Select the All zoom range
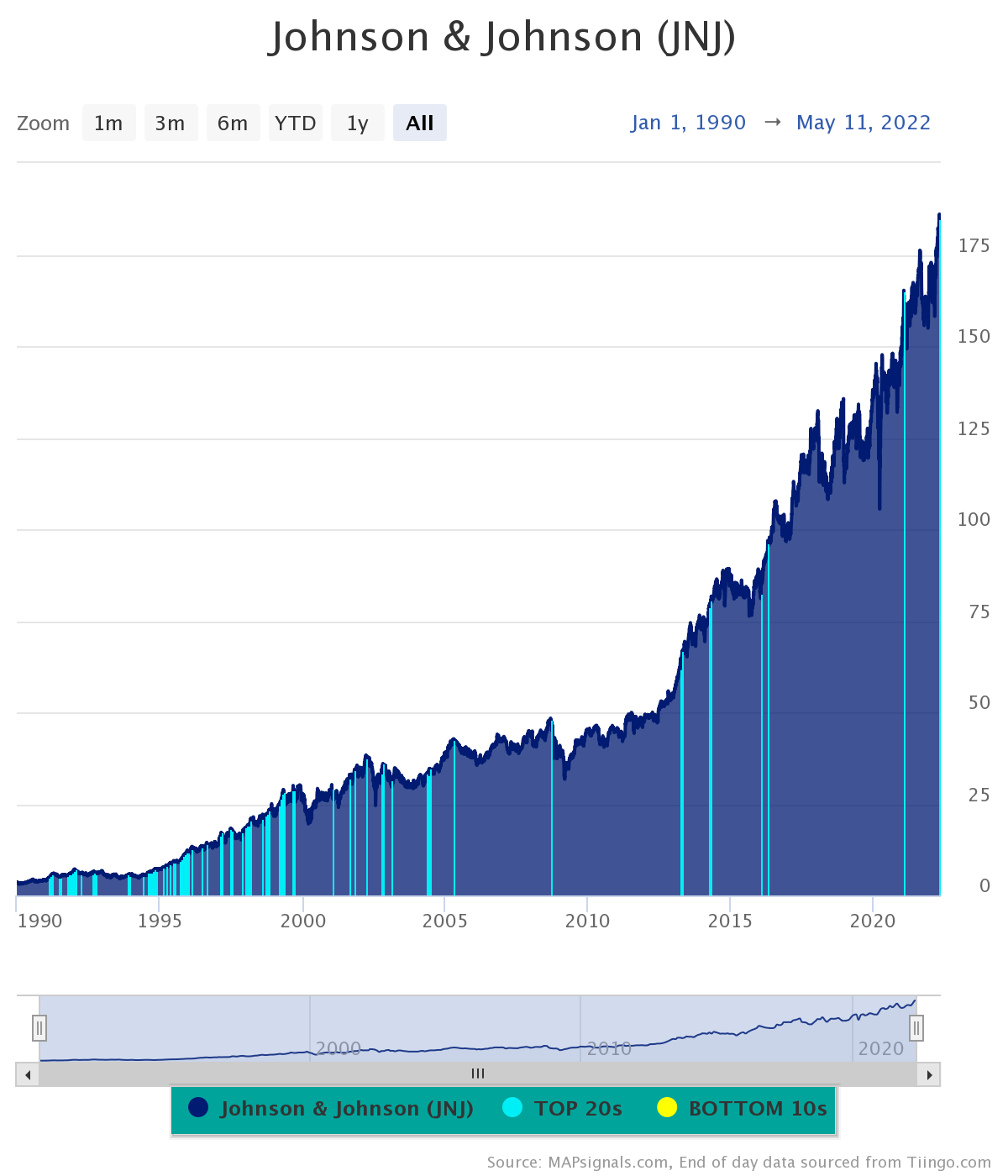 pyautogui.click(x=419, y=123)
